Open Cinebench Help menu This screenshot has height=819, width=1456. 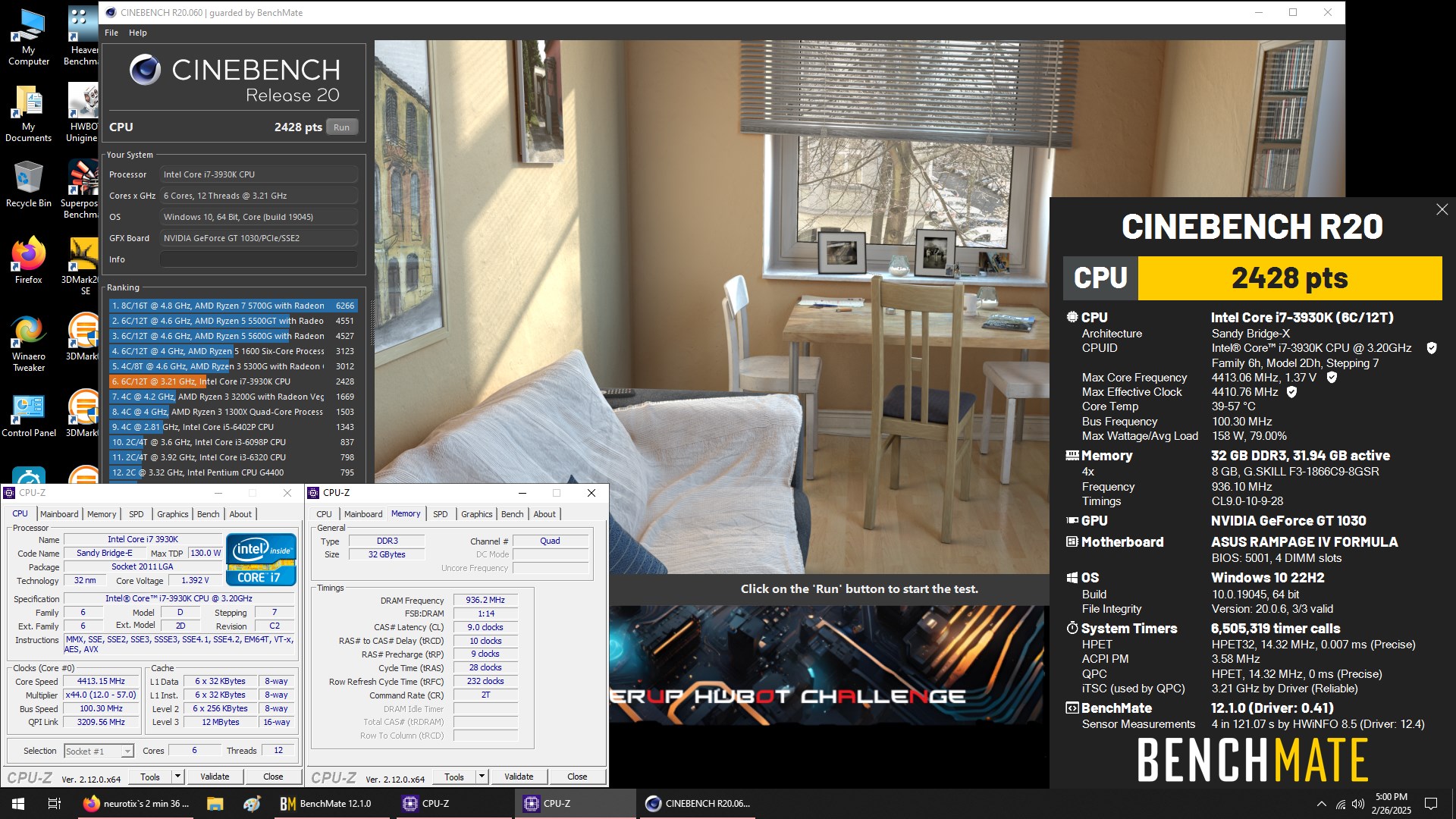[x=137, y=33]
